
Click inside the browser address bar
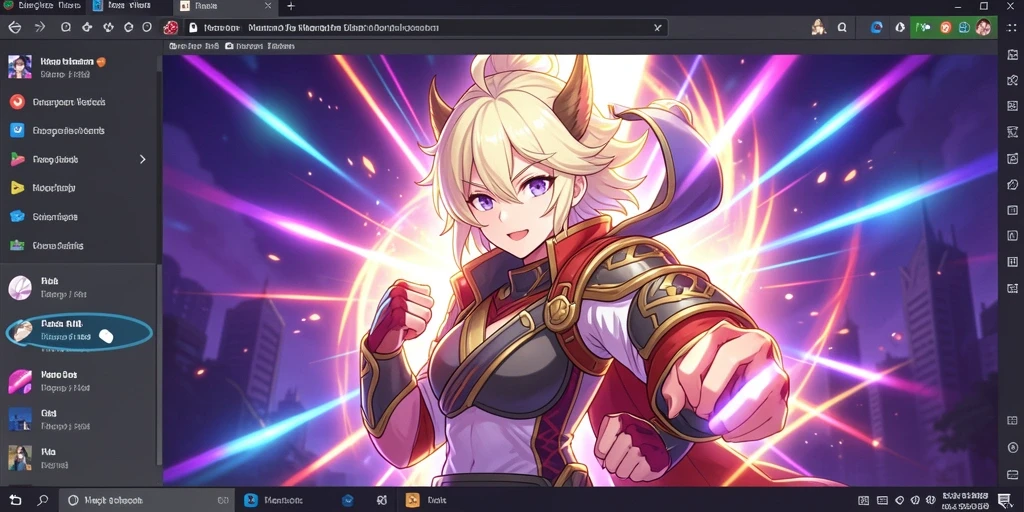pos(424,28)
